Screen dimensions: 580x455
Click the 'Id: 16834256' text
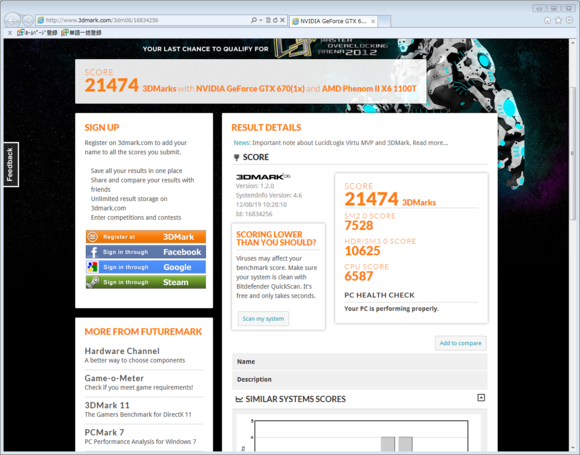(254, 214)
